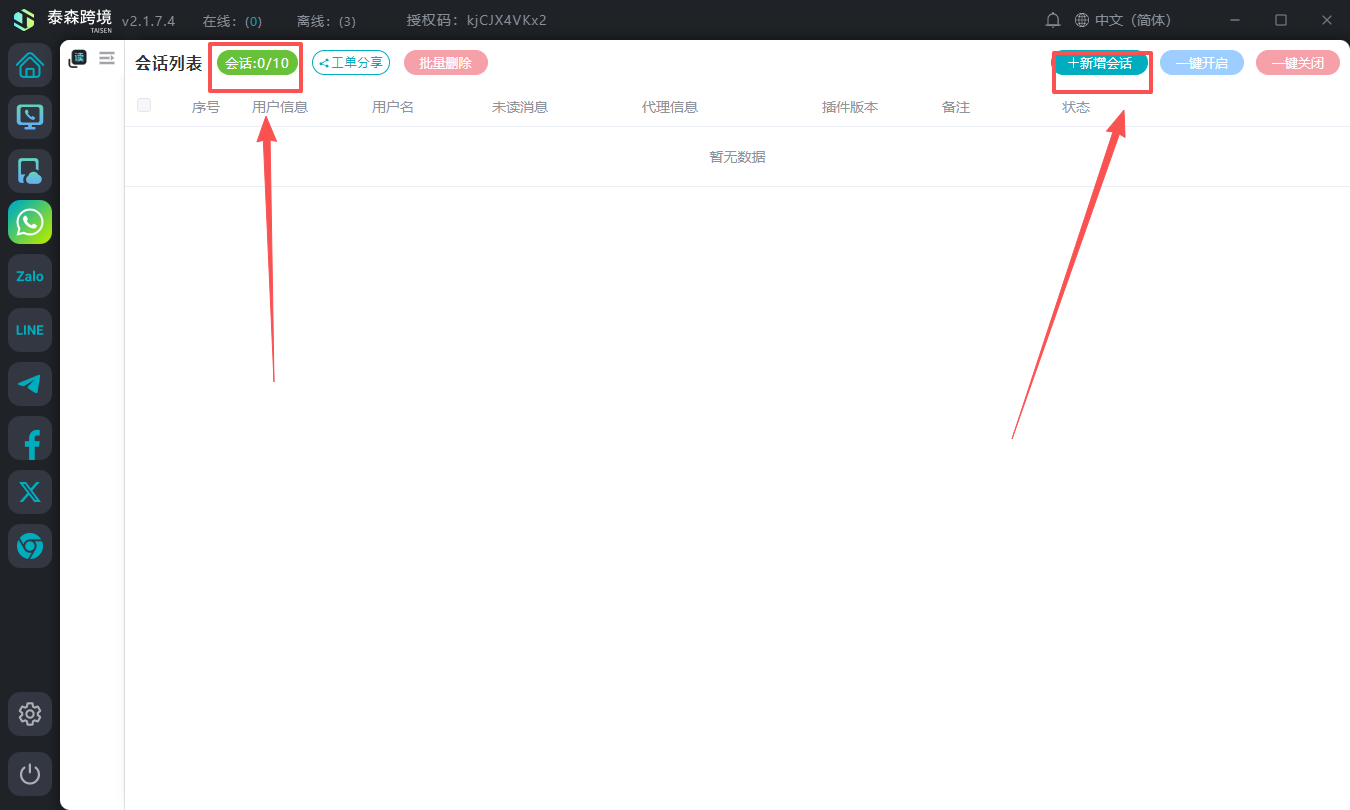Open the Facebook sidebar icon

pyautogui.click(x=30, y=438)
